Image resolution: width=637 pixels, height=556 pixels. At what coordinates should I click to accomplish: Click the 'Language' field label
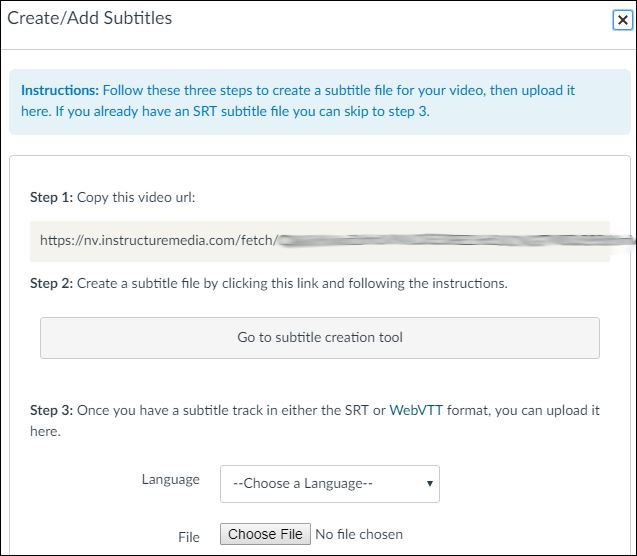[x=171, y=479]
